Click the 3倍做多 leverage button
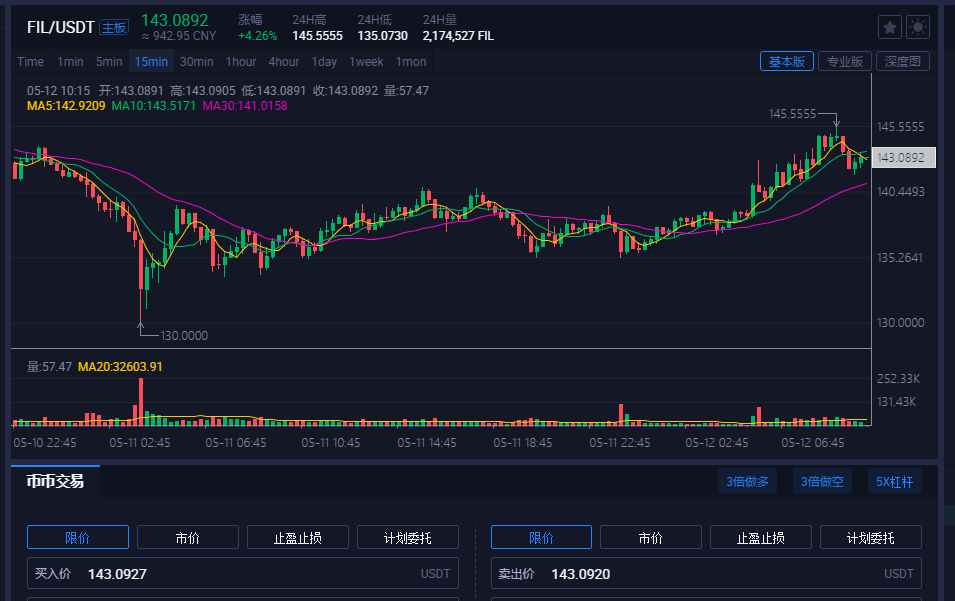The width and height of the screenshot is (955, 601). (x=746, y=481)
